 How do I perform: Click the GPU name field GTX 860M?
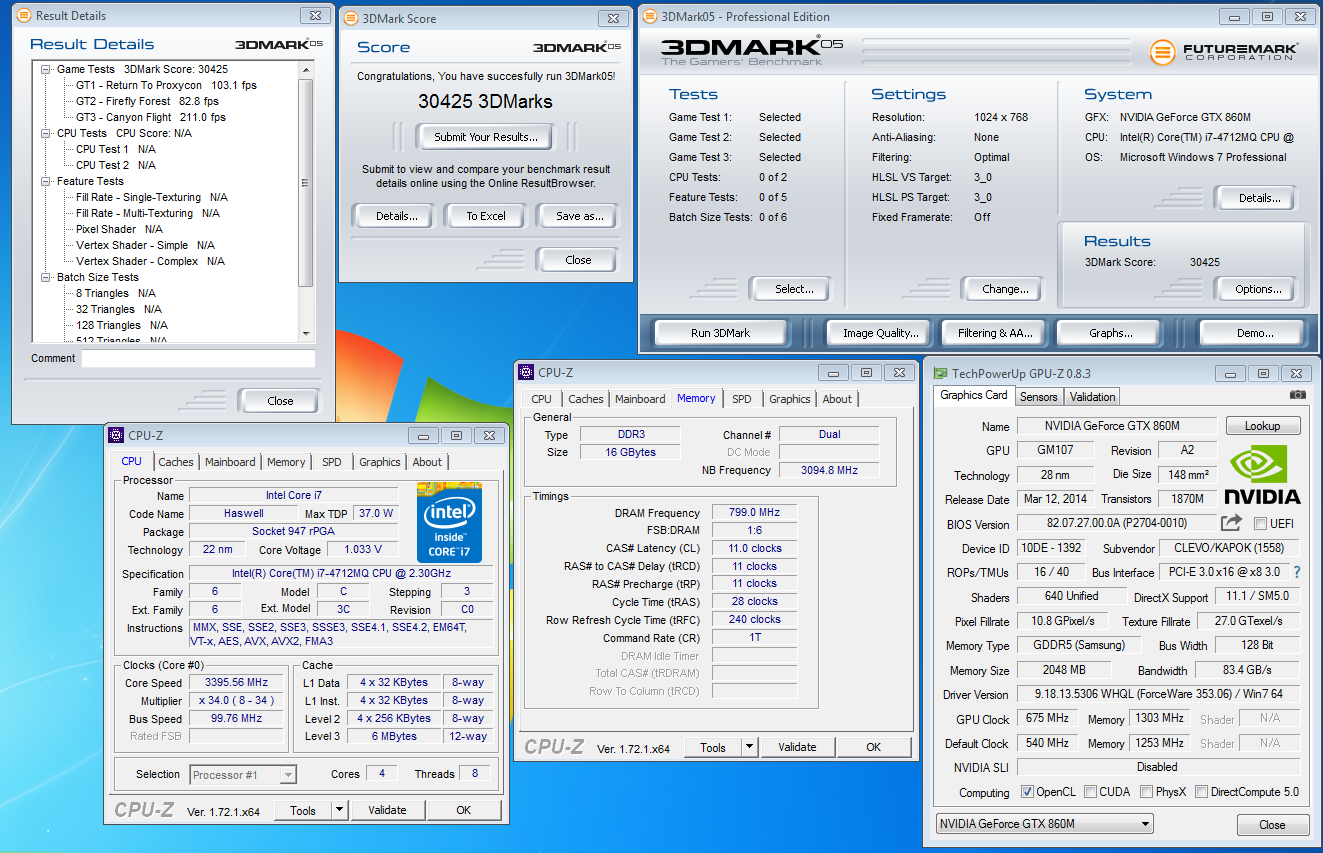1117,426
